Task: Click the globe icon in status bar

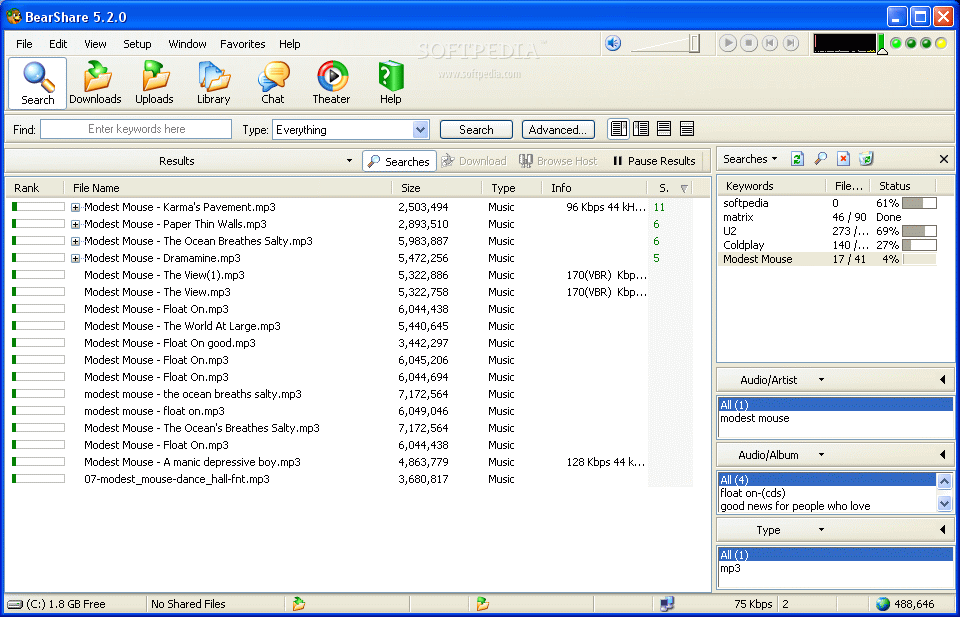Action: [882, 604]
